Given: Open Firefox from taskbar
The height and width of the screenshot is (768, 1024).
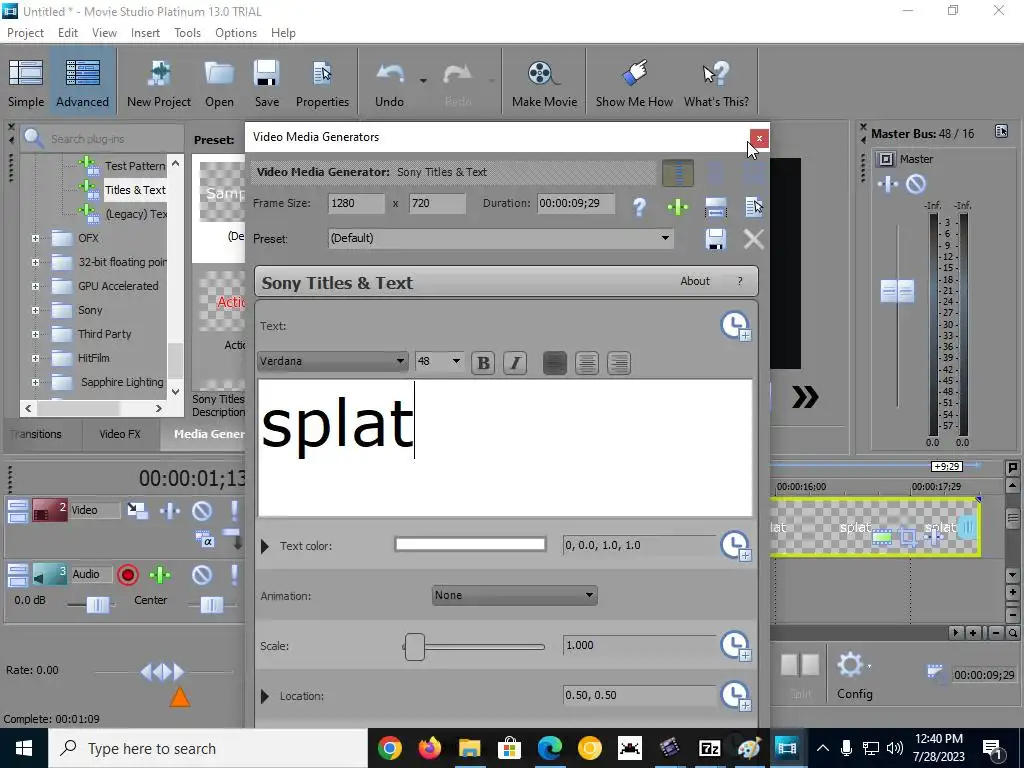Looking at the screenshot, I should (429, 748).
